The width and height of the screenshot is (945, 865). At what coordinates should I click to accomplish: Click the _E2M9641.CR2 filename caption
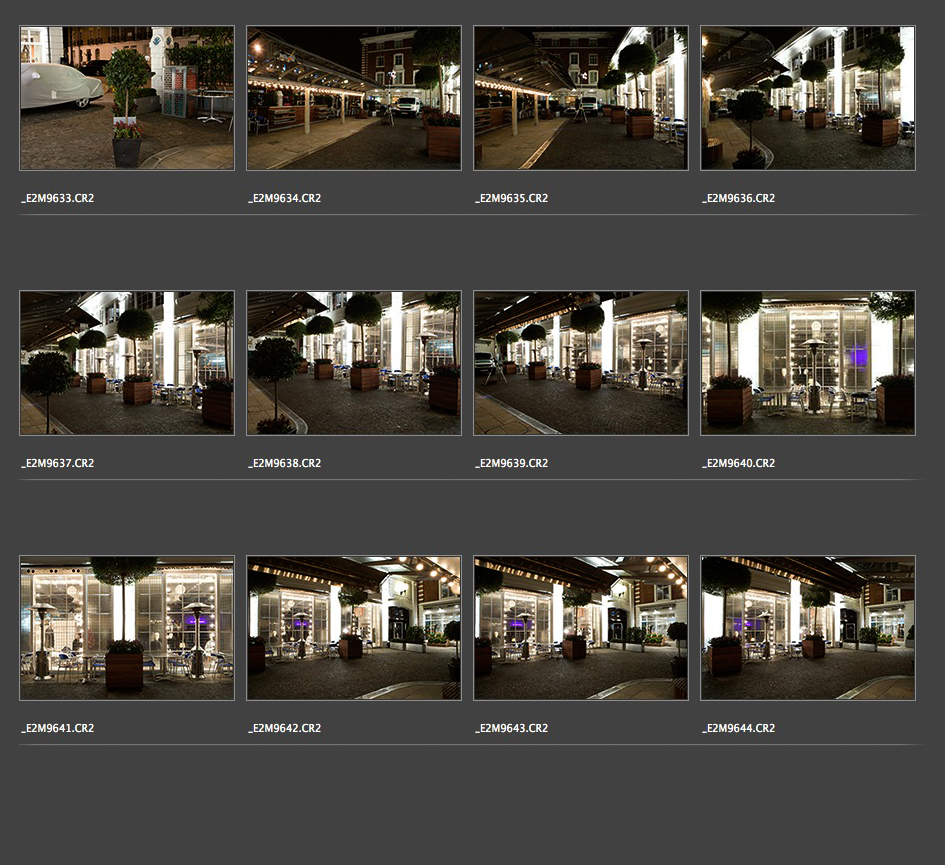point(58,728)
